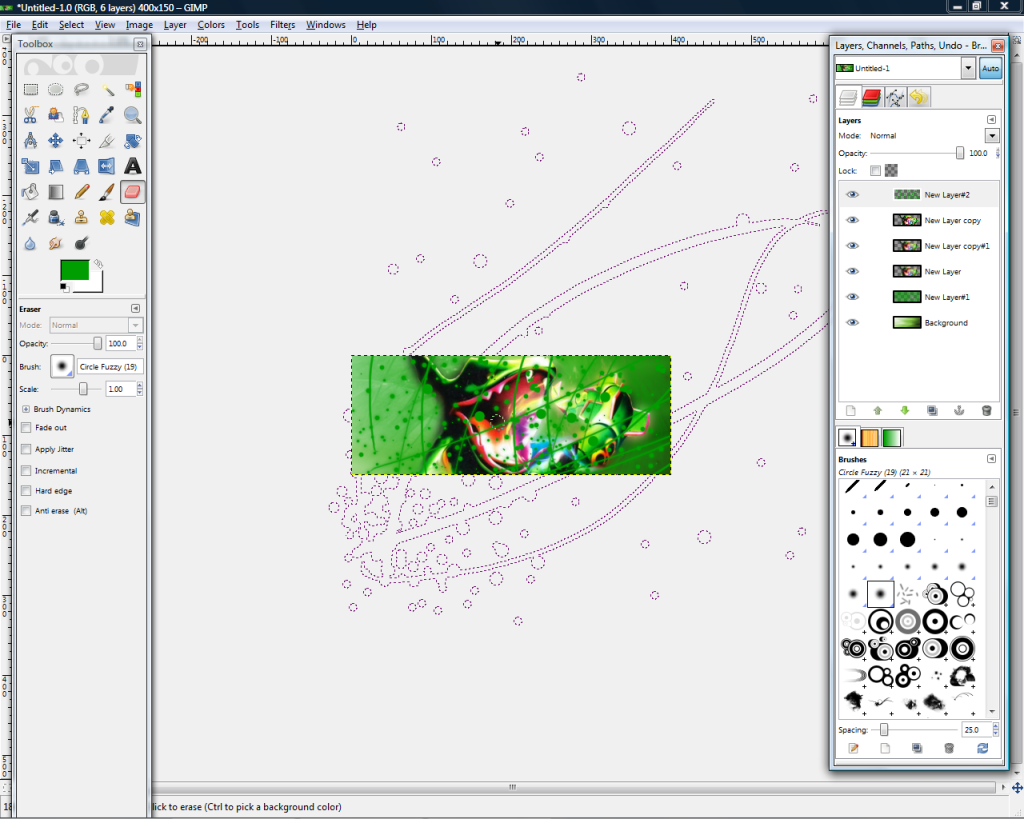Check the Incremental option

[26, 471]
